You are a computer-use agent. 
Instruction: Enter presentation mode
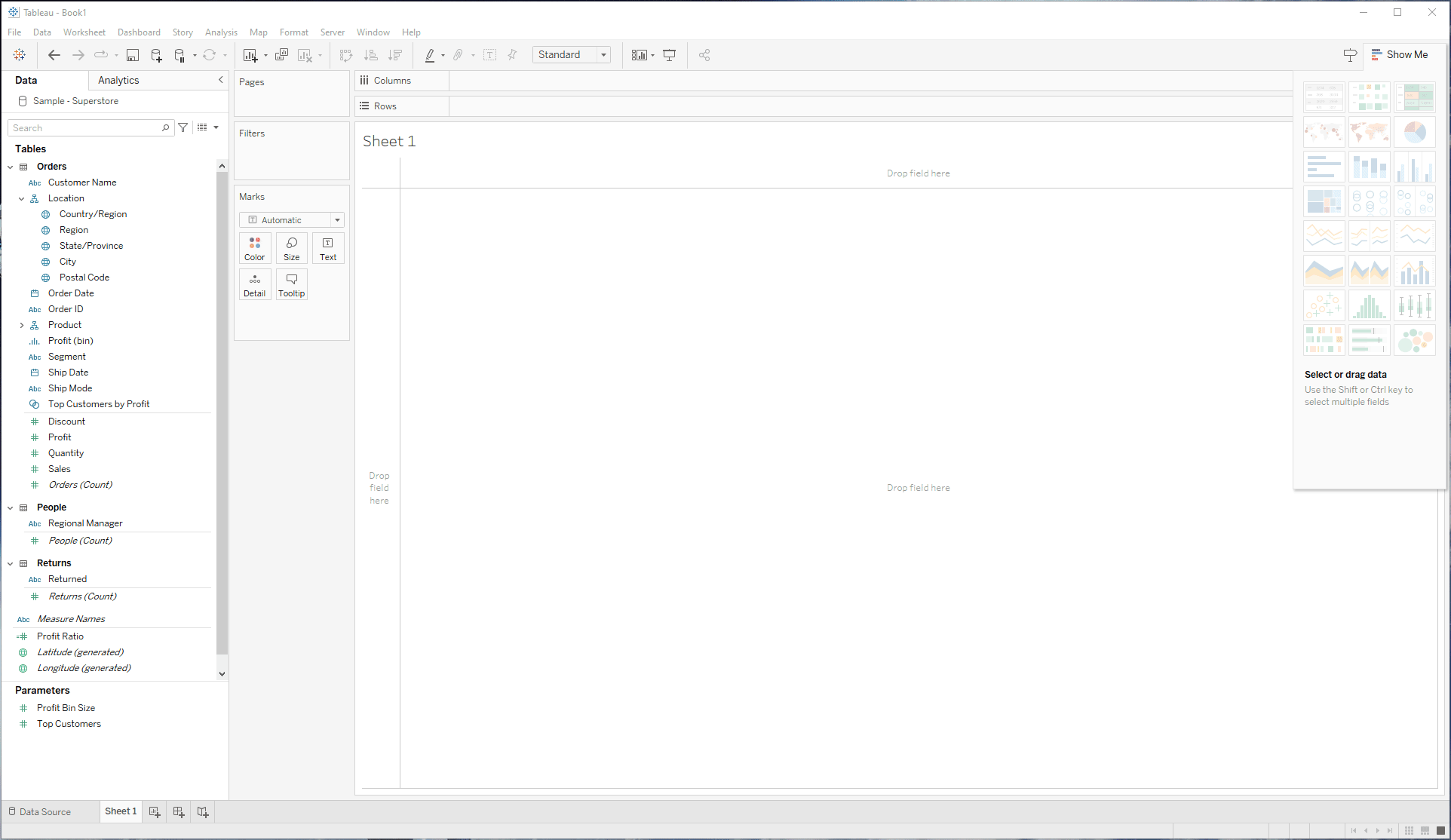tap(669, 54)
